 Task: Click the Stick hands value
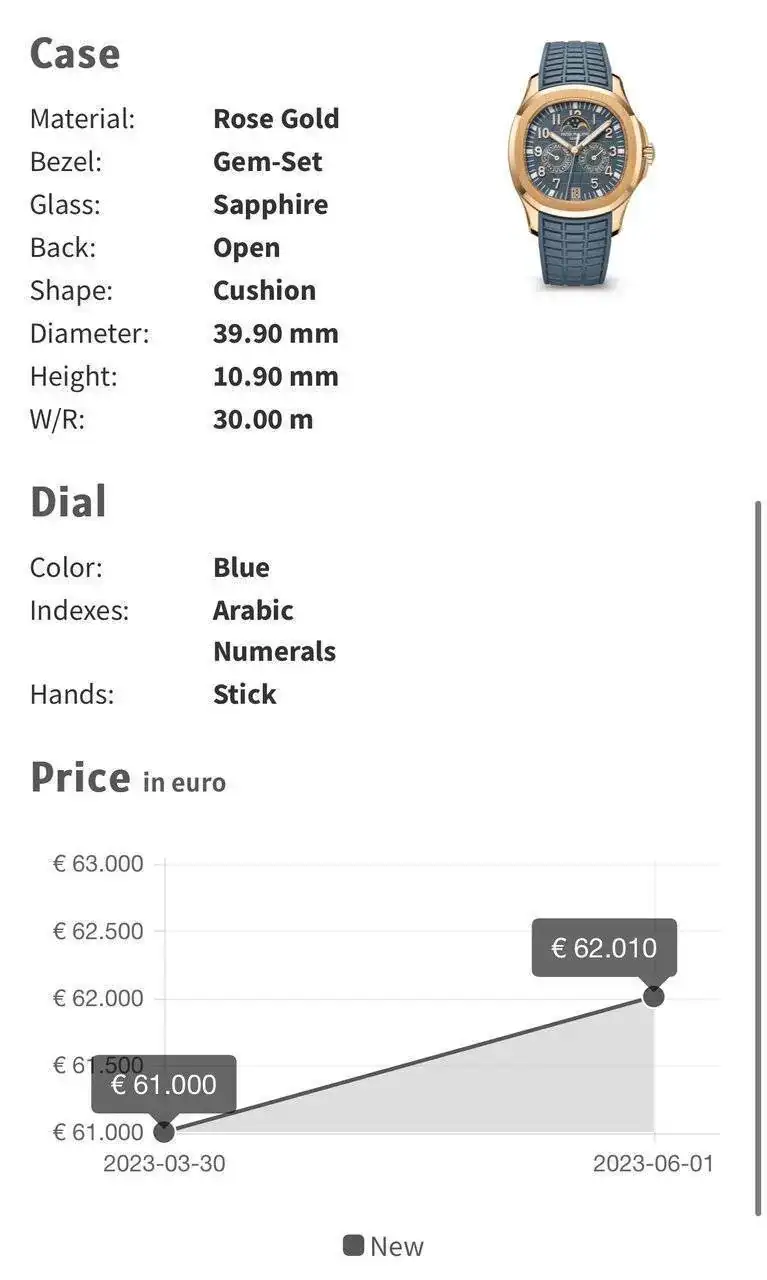(x=244, y=694)
